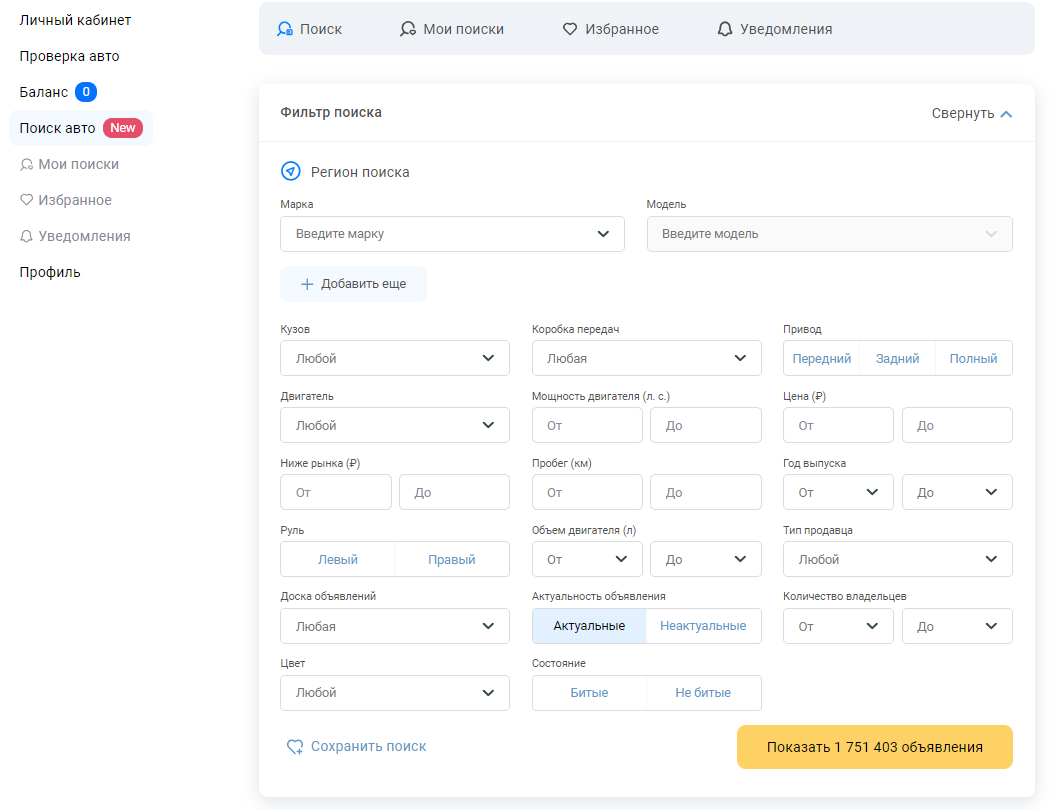Image resolution: width=1055 pixels, height=810 pixels.
Task: Click the Регион поиска location arrow icon
Action: pos(291,172)
